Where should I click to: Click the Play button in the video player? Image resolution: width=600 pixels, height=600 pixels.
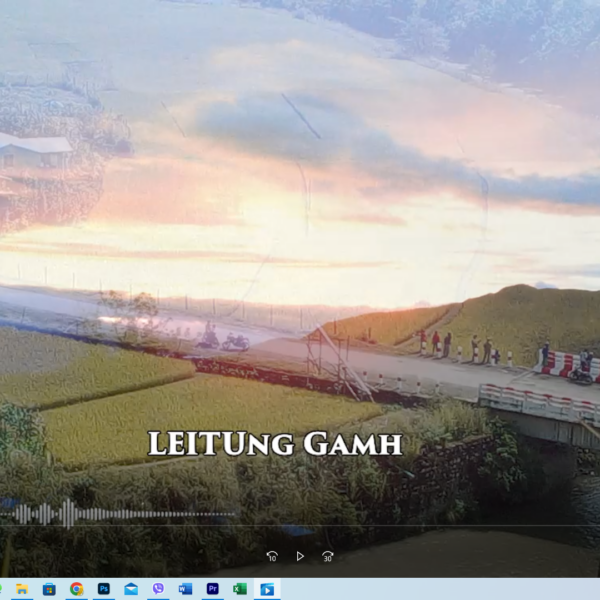[x=300, y=556]
